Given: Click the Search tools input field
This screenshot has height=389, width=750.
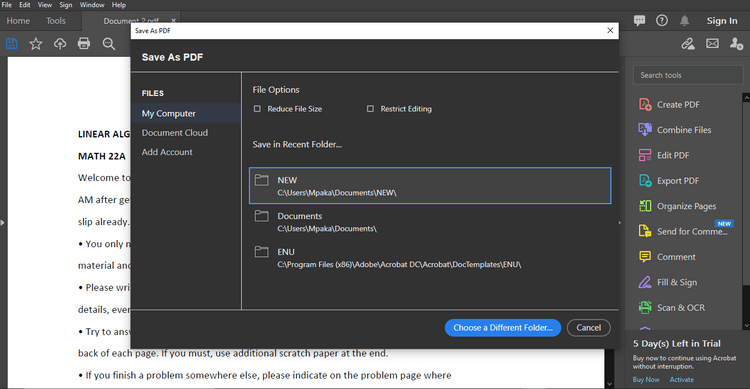Looking at the screenshot, I should point(688,75).
